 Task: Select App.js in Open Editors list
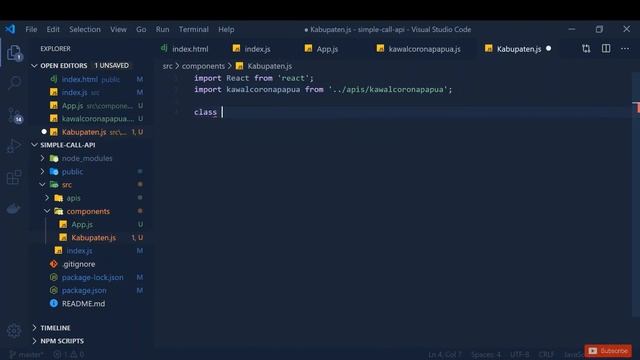pyautogui.click(x=92, y=106)
